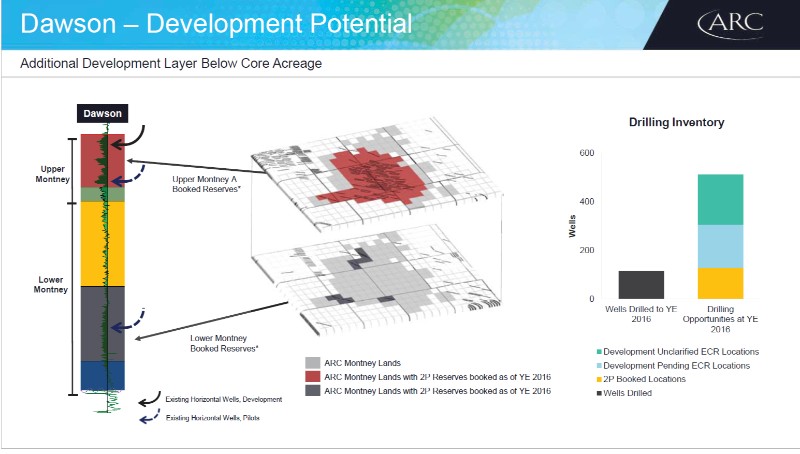Select 'Lower Montney Booked Reserves*' text
This screenshot has height=454, width=800.
(x=224, y=343)
